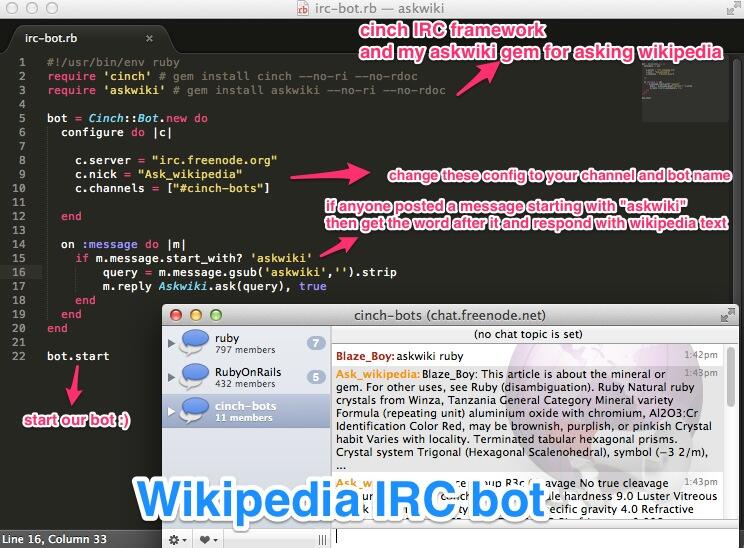Click 'on :message do |m|' on line 14
744x548 pixels.
(123, 244)
